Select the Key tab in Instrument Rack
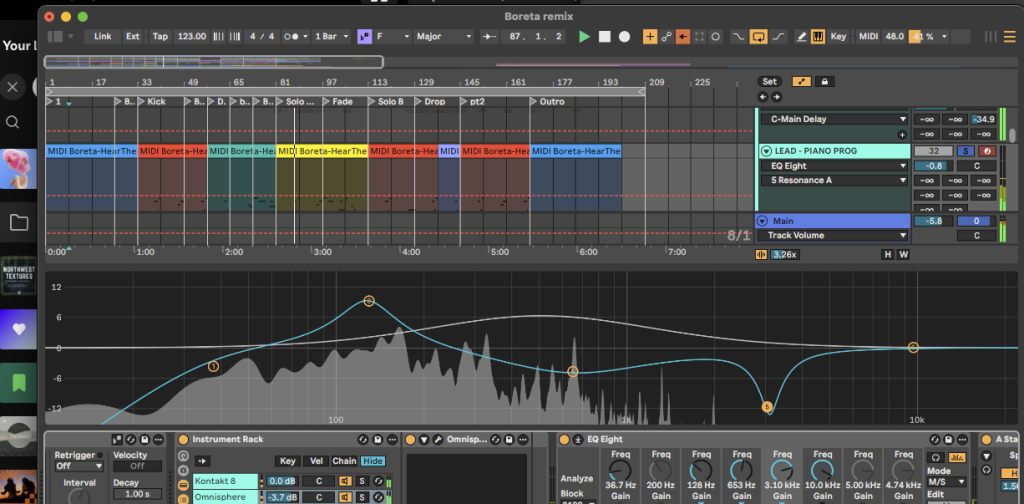Screen dimensions: 1024x504 pos(288,461)
